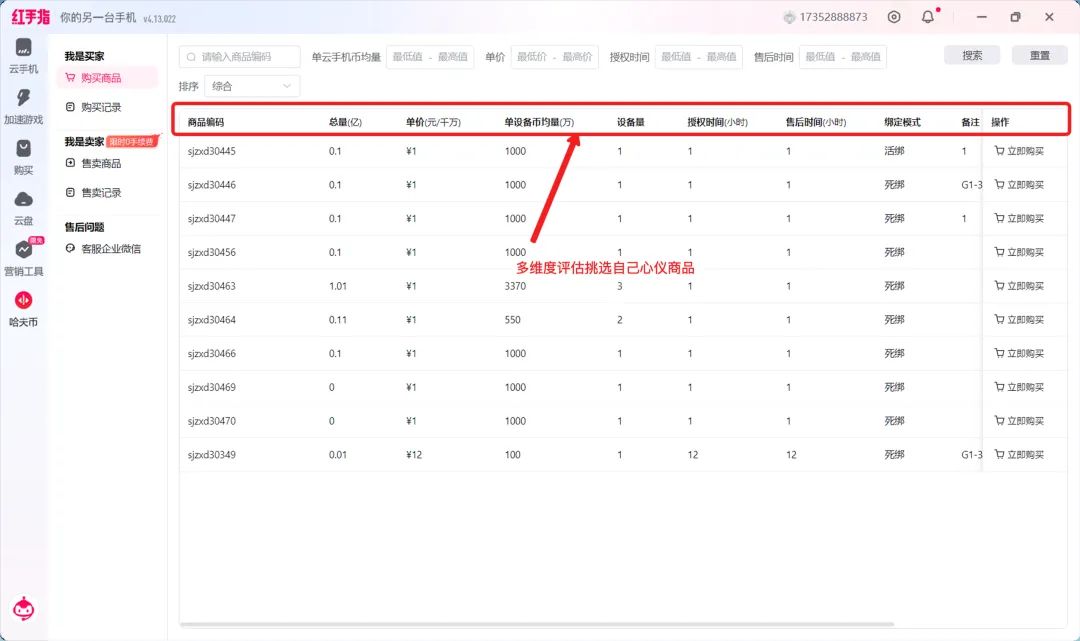Focus the 请输入商品编码 search input field

click(x=247, y=57)
